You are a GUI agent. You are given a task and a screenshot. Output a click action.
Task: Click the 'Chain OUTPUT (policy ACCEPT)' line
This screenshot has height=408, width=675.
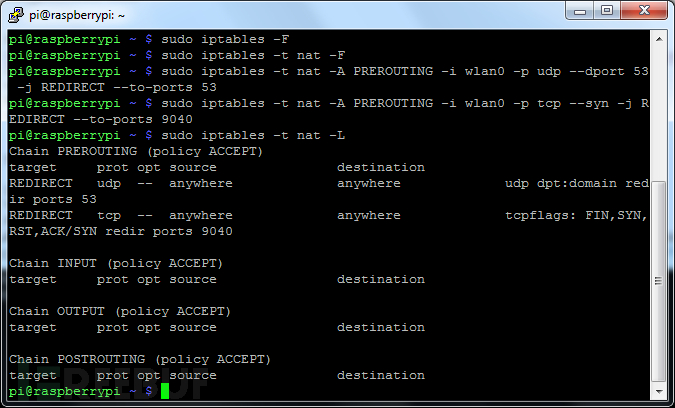pos(120,311)
